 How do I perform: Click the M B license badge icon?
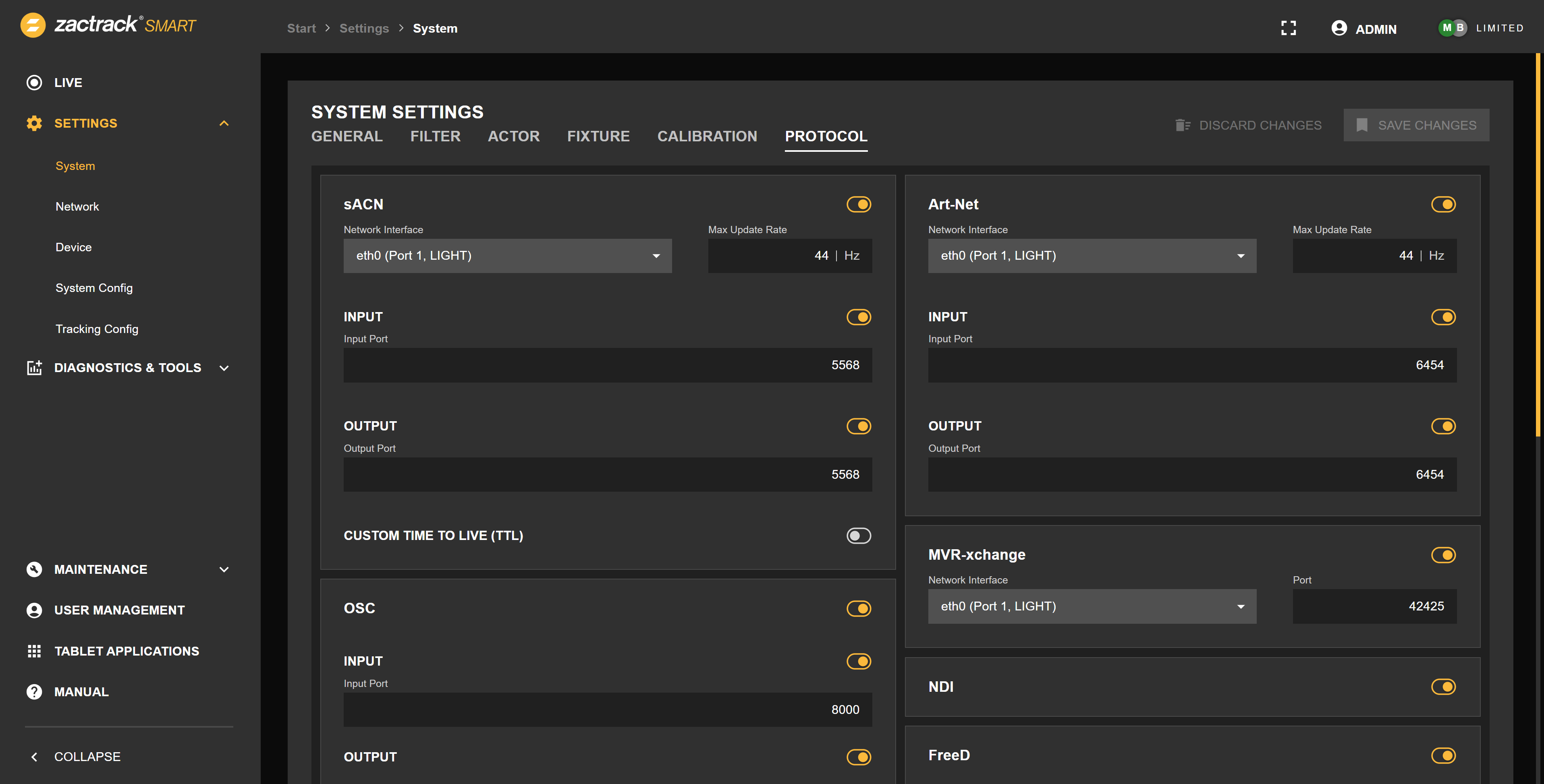pos(1453,27)
